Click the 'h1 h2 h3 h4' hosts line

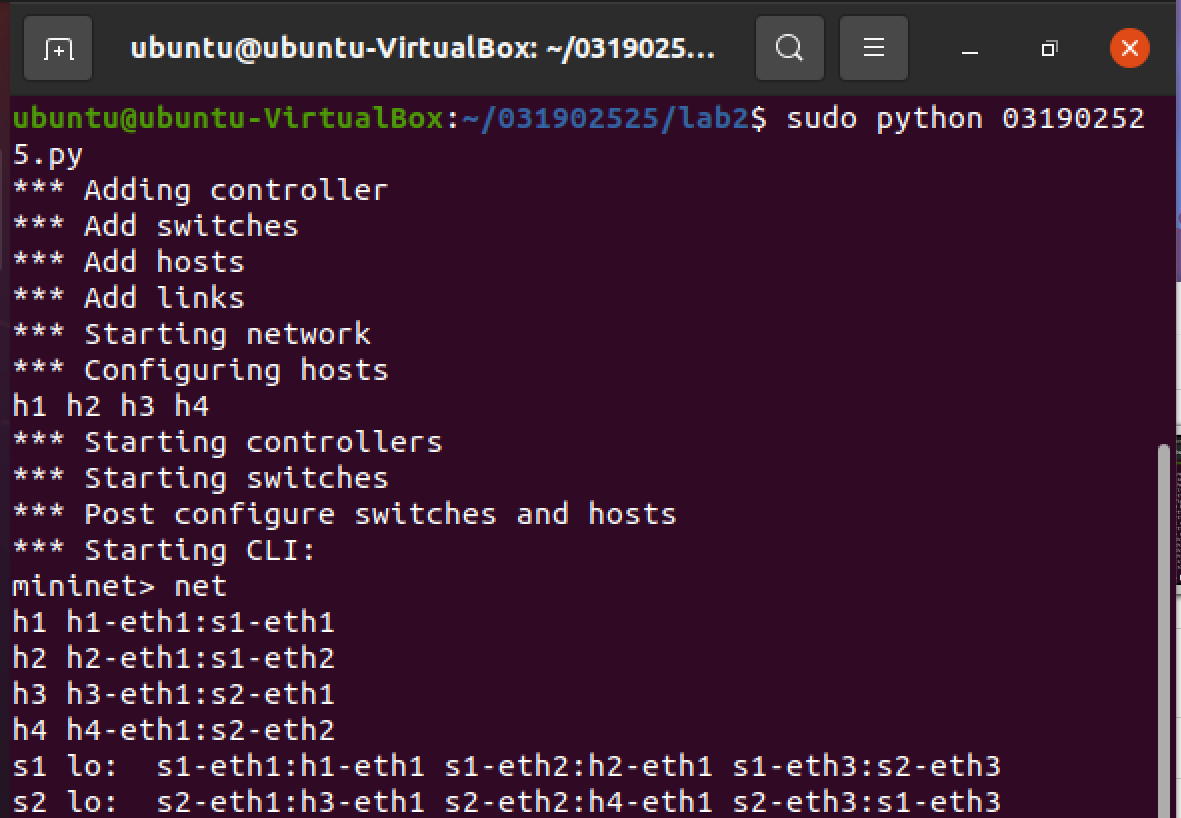(x=110, y=406)
